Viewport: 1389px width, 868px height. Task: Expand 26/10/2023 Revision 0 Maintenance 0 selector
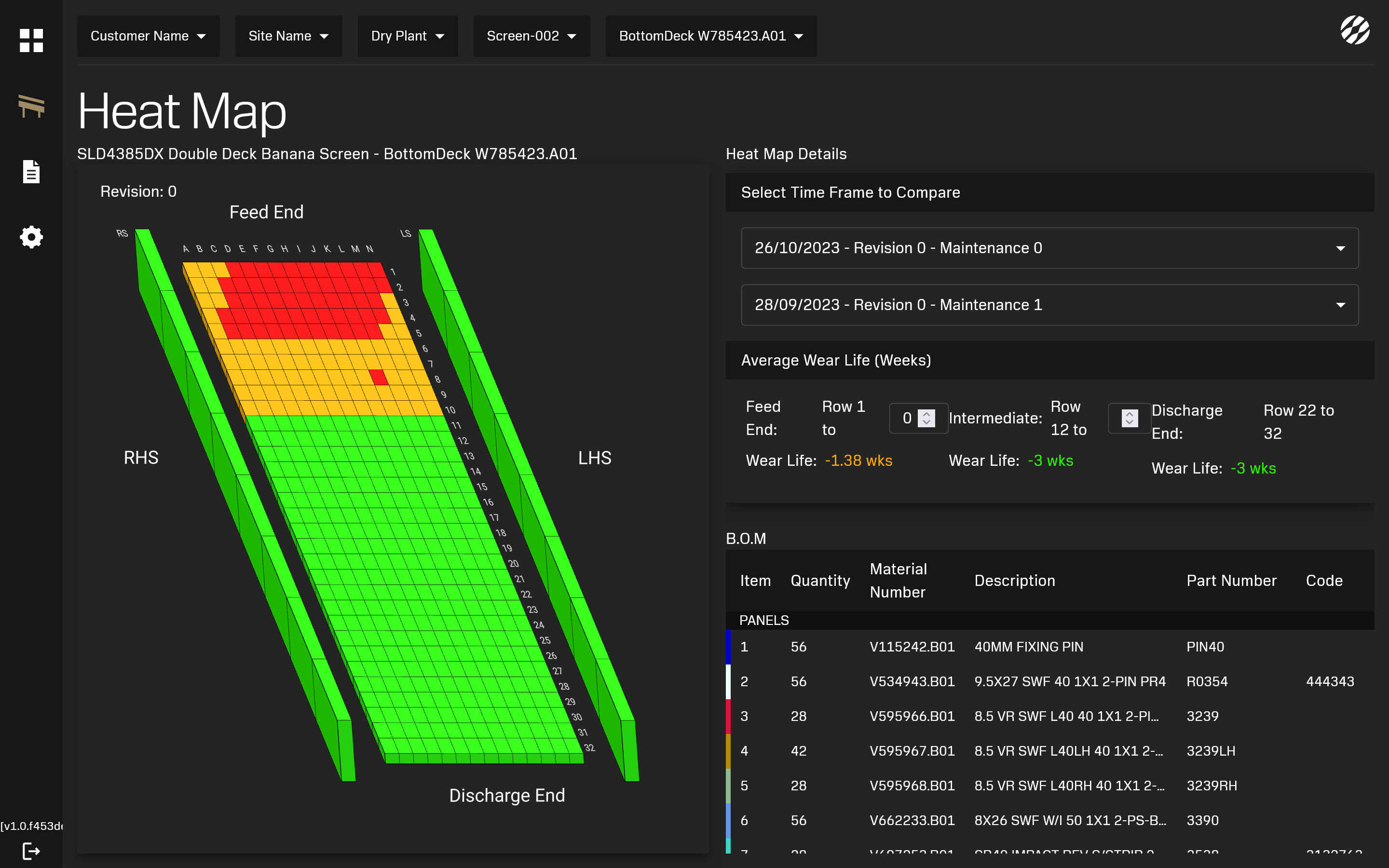tap(1049, 248)
